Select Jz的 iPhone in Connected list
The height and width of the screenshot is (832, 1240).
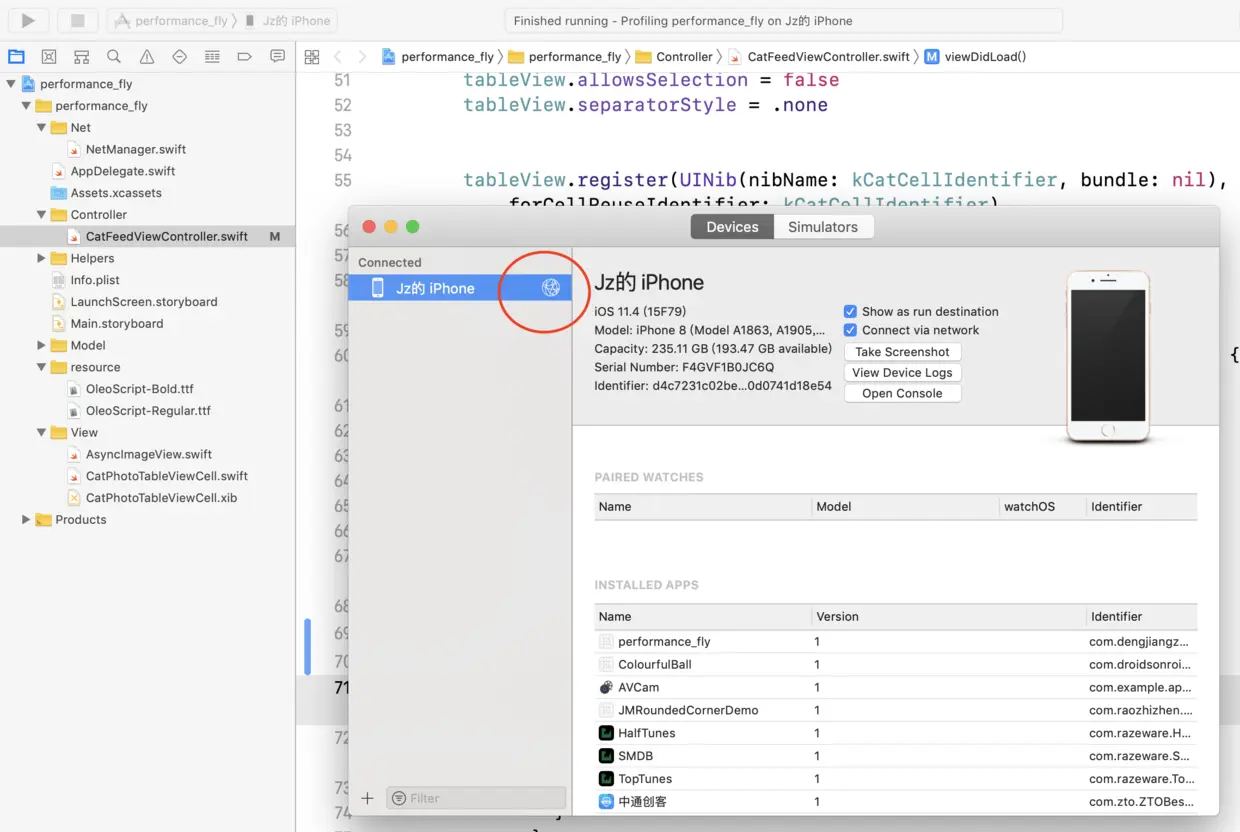click(x=460, y=288)
